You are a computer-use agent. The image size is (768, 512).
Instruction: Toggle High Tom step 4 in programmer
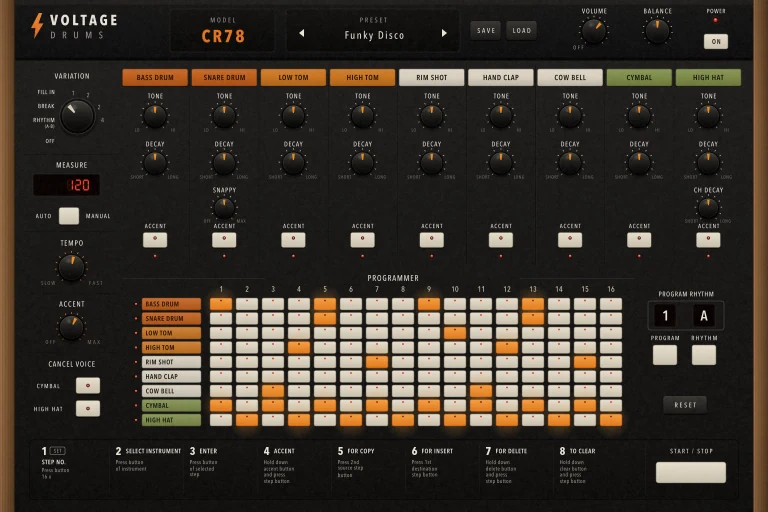tap(299, 347)
